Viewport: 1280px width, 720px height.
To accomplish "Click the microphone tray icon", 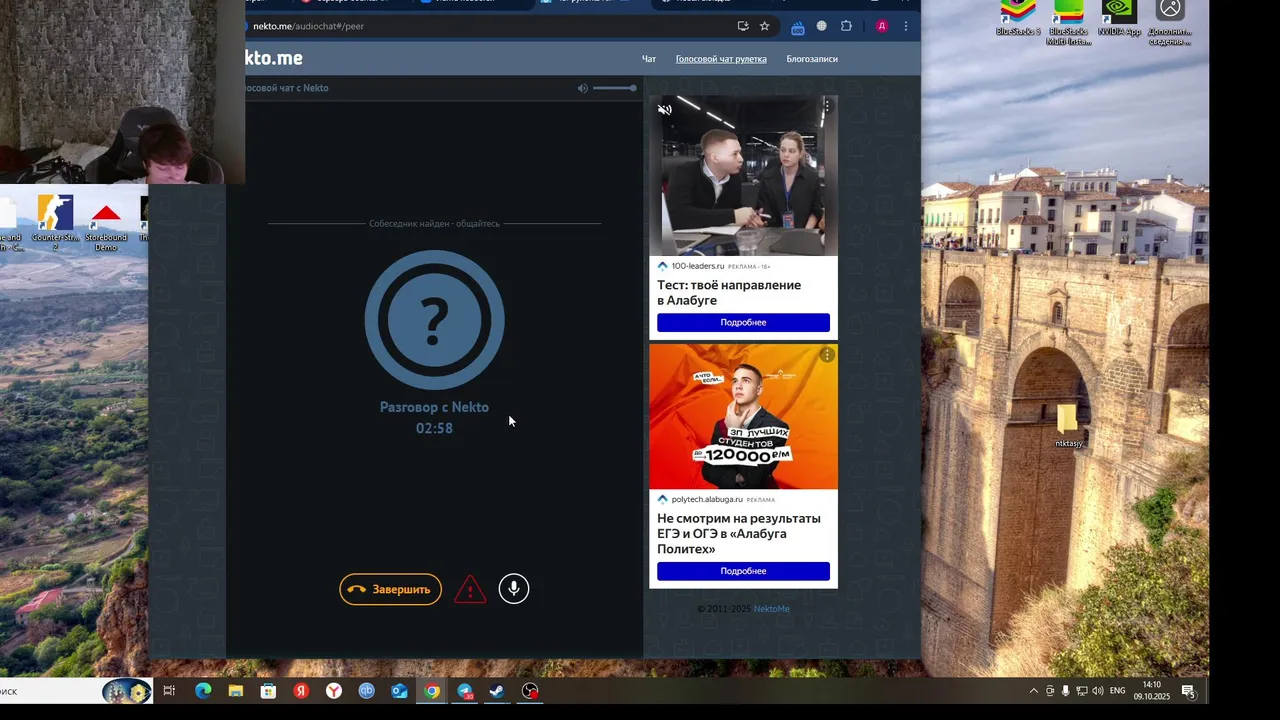I will click(x=1065, y=691).
